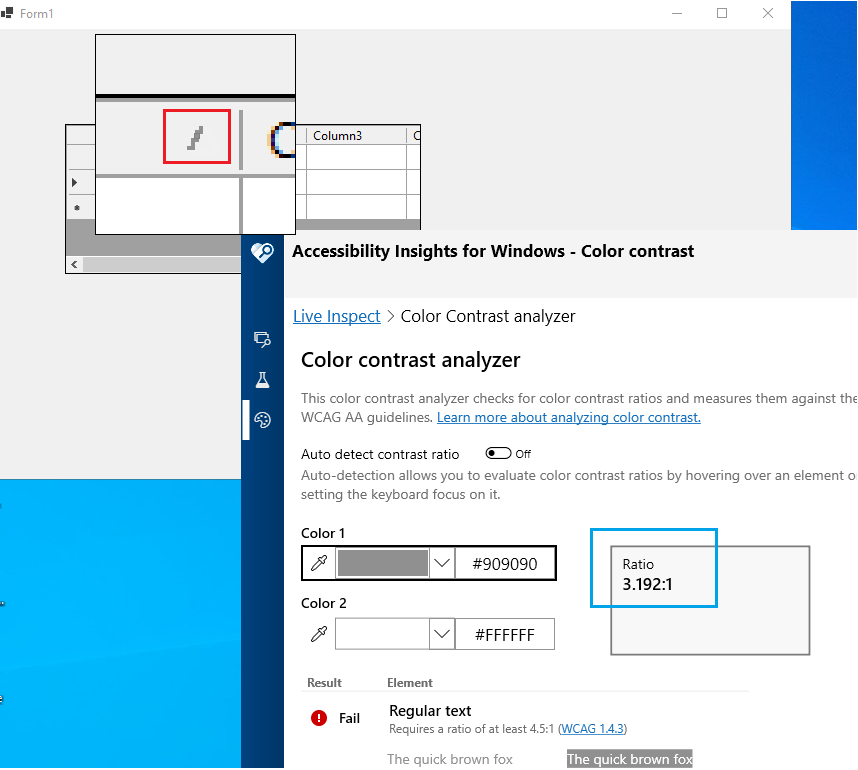Viewport: 858px width, 770px height.
Task: Click the Form1 icon in the titlebar
Action: [x=10, y=13]
